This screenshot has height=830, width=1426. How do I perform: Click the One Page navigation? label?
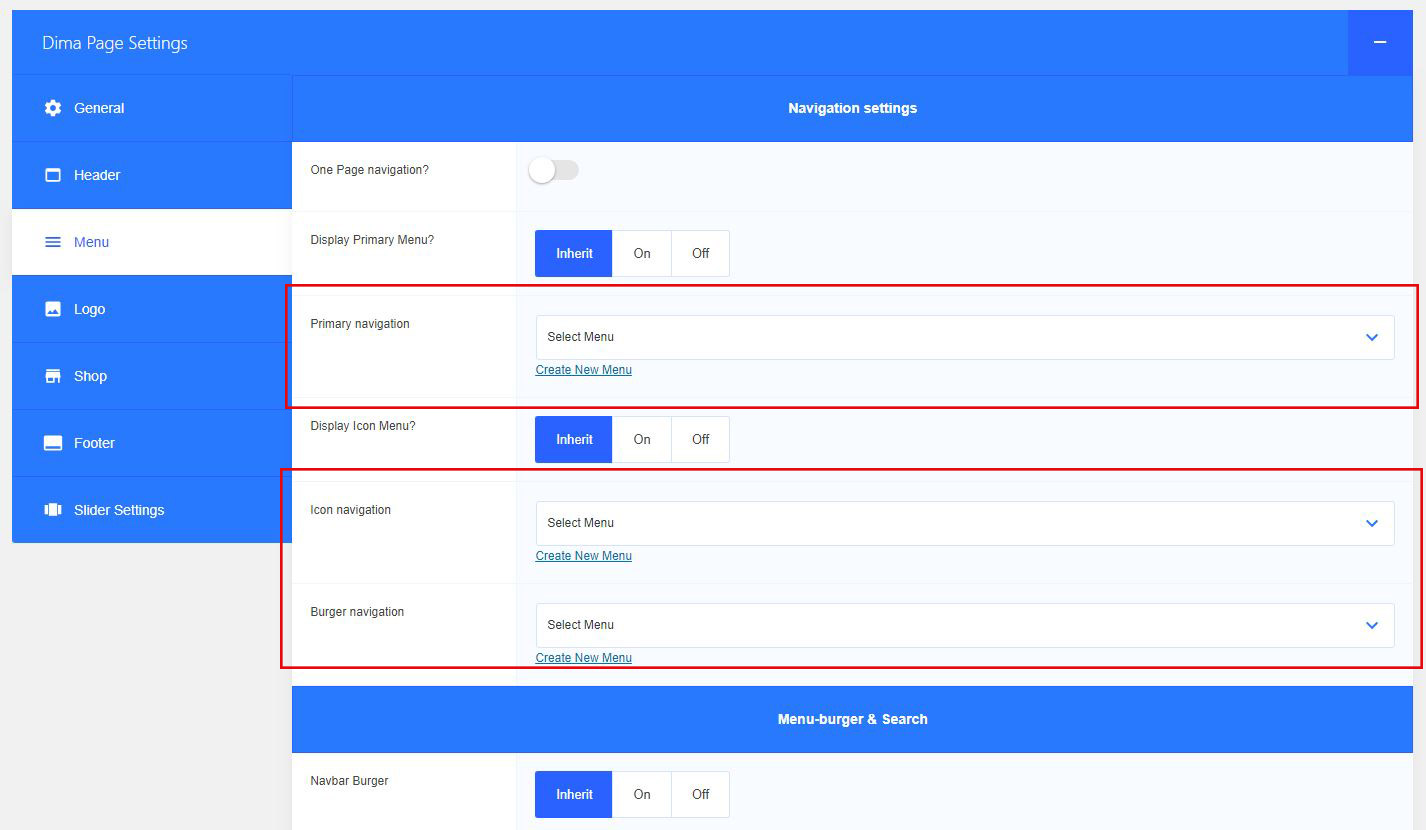370,170
